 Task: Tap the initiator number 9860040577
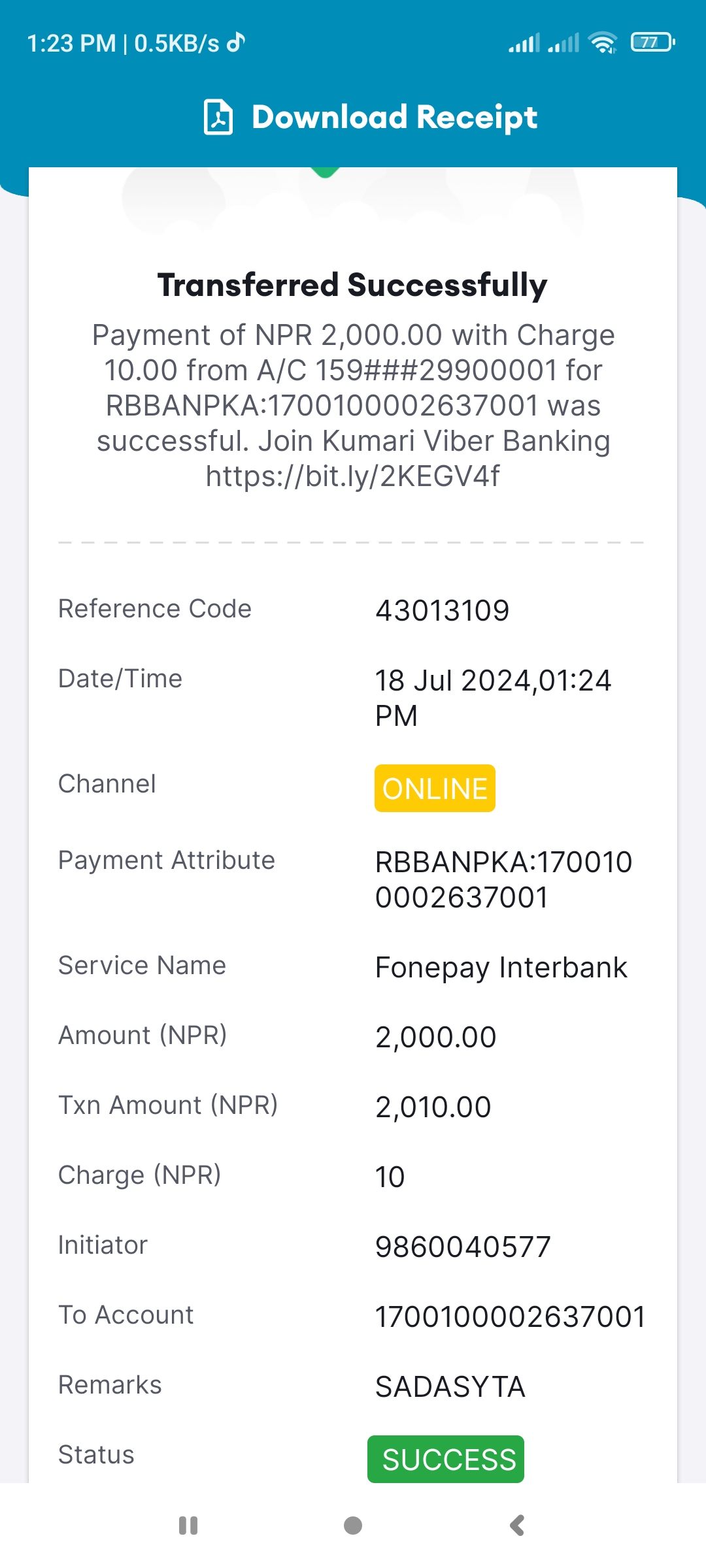click(463, 1247)
